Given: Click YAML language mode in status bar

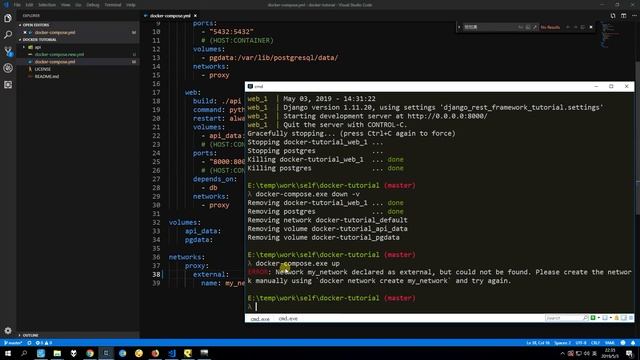Looking at the screenshot, I should tap(610, 343).
